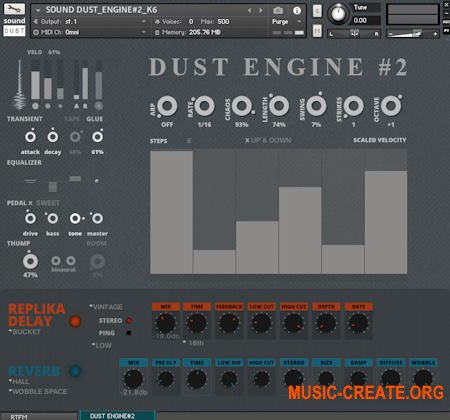Open the HALL reverb type dropdown
This screenshot has height=420, width=450.
tap(19, 381)
